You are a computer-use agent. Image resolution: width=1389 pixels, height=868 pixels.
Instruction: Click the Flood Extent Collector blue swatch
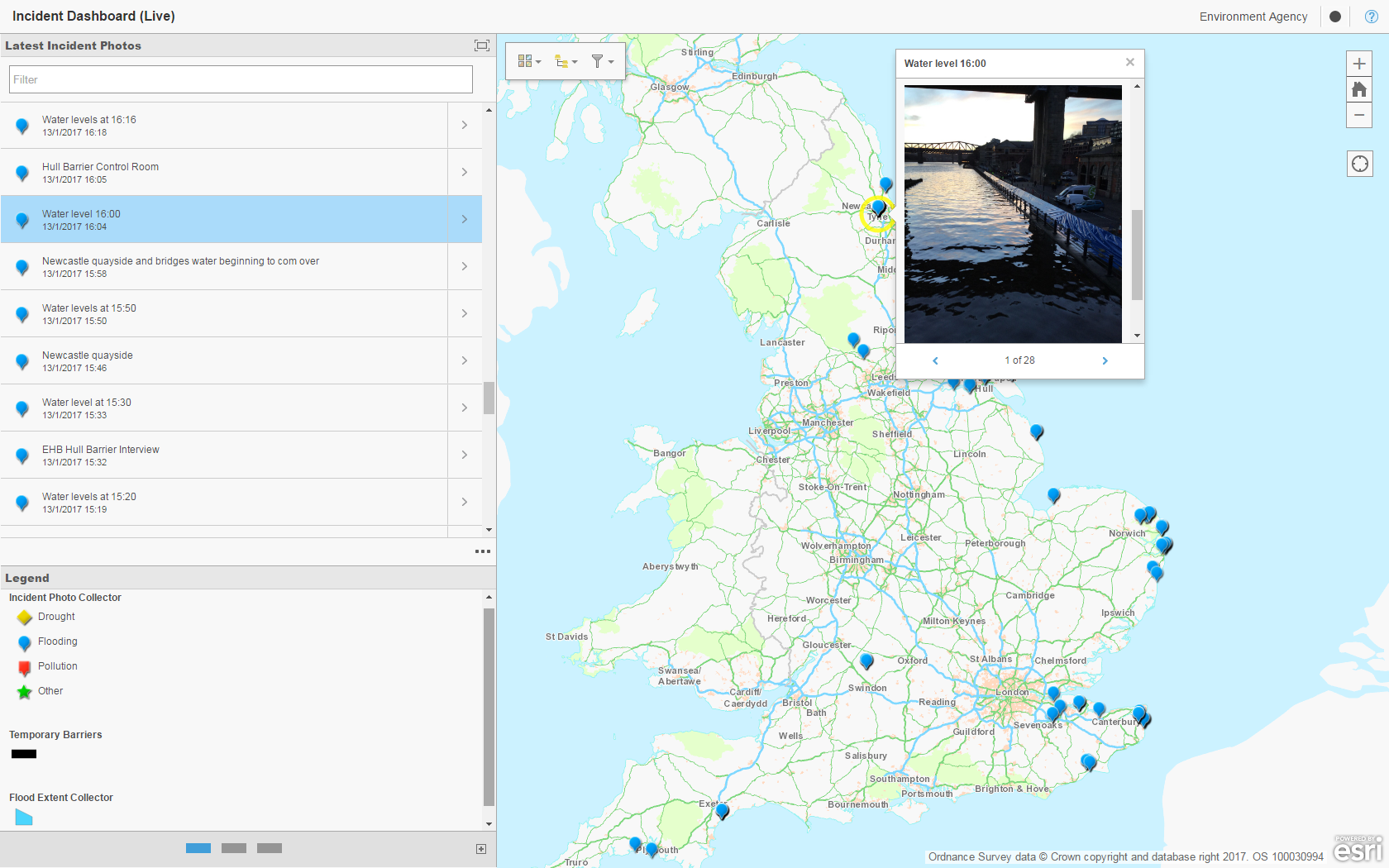(24, 818)
